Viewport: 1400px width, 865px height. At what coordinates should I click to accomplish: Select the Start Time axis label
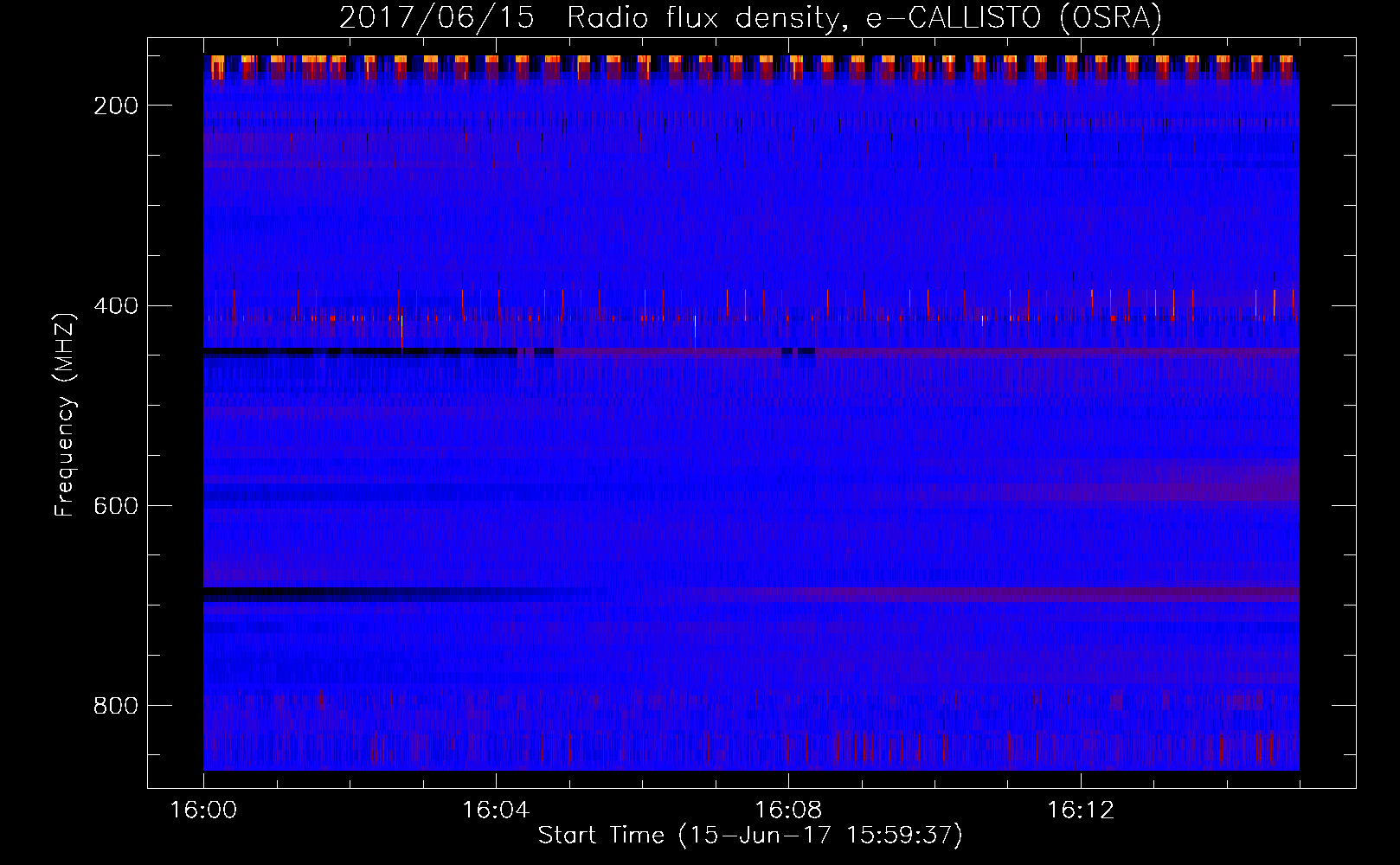(x=750, y=836)
